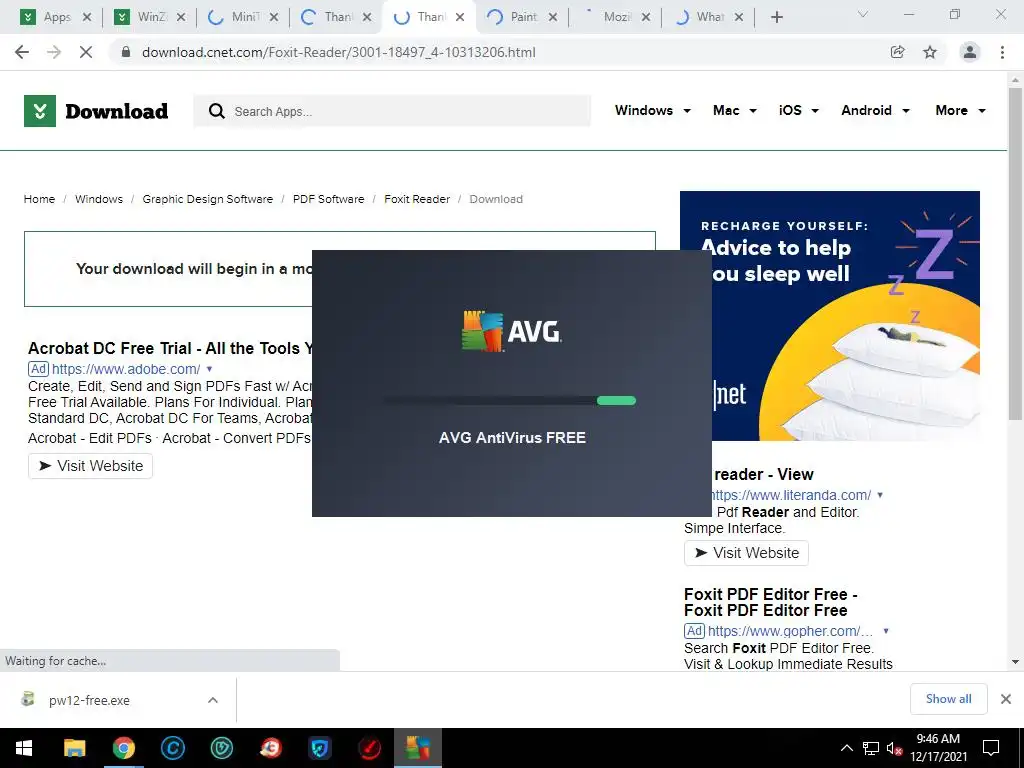Switch to the Paint tab
This screenshot has height=768, width=1024.
coord(524,17)
